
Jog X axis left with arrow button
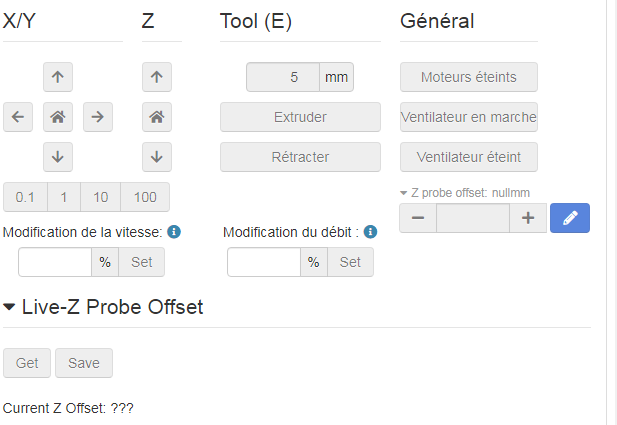pos(17,117)
